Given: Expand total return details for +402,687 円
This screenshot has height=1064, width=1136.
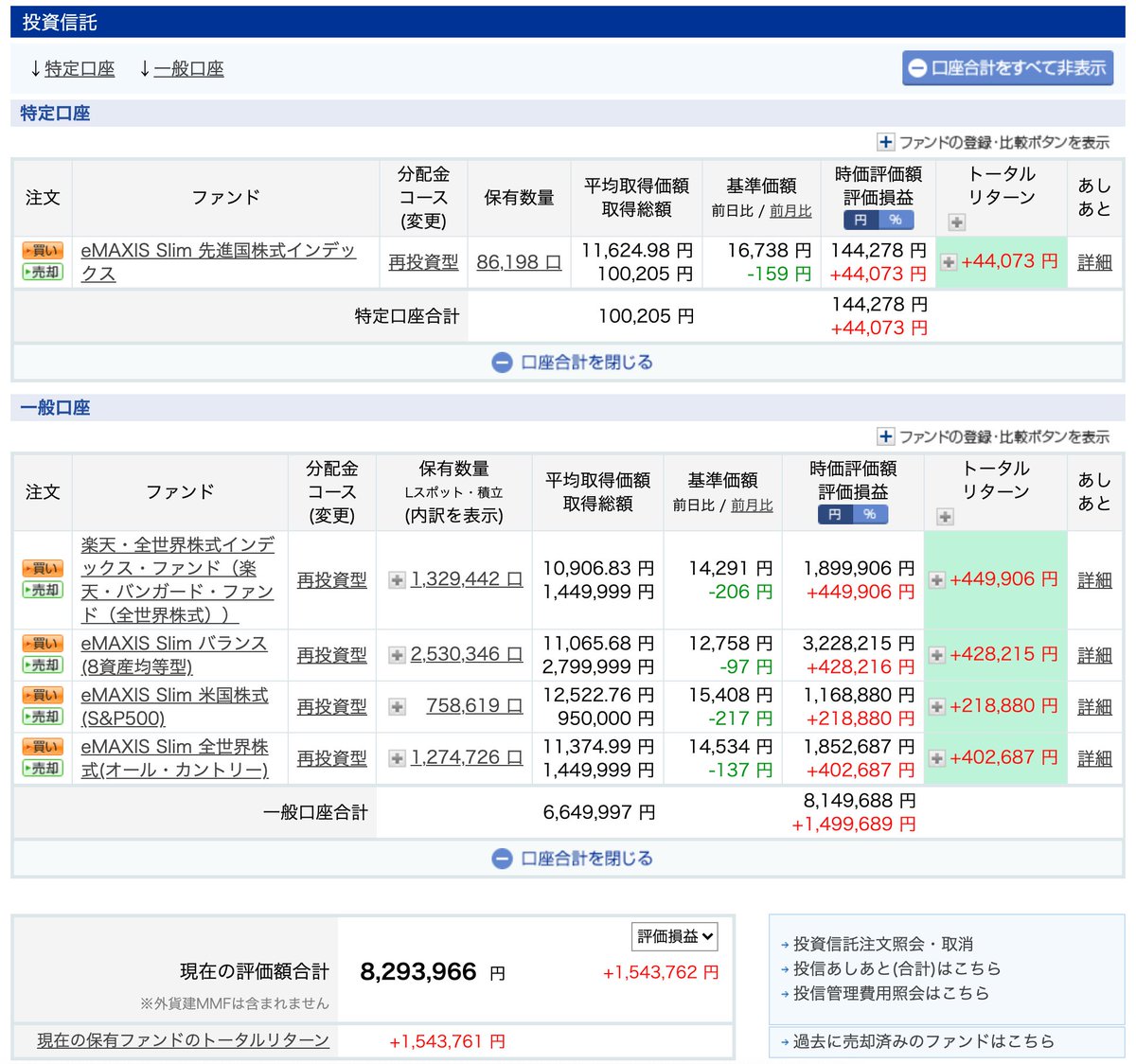Looking at the screenshot, I should pos(936,758).
